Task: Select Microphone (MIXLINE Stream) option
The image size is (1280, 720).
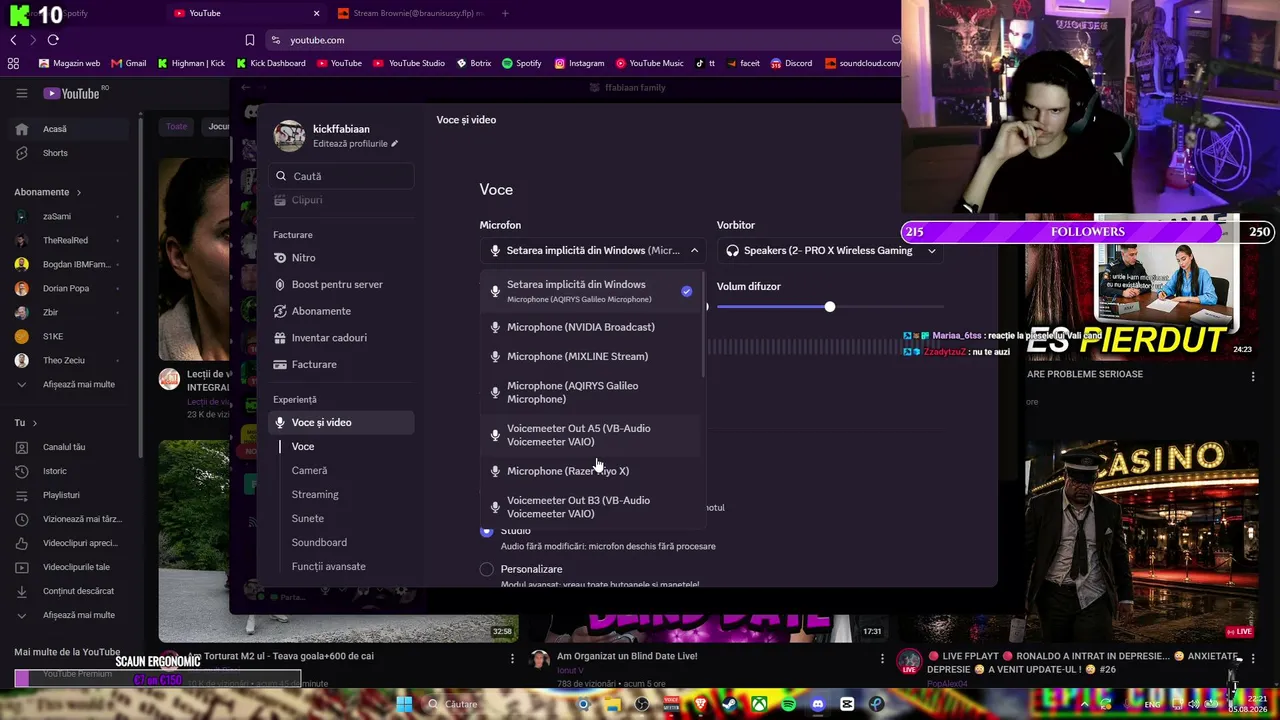Action: click(x=592, y=356)
